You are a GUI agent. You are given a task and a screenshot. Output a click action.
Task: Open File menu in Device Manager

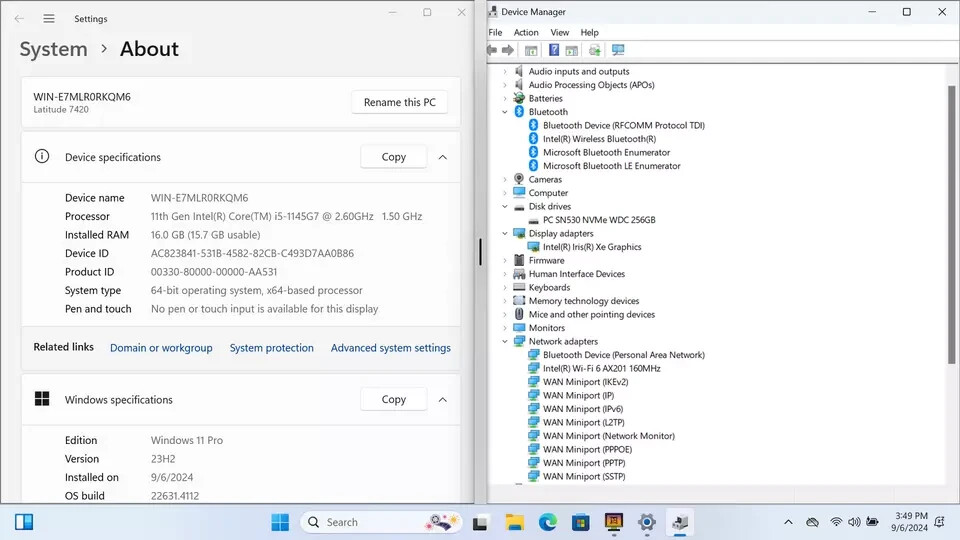point(495,32)
